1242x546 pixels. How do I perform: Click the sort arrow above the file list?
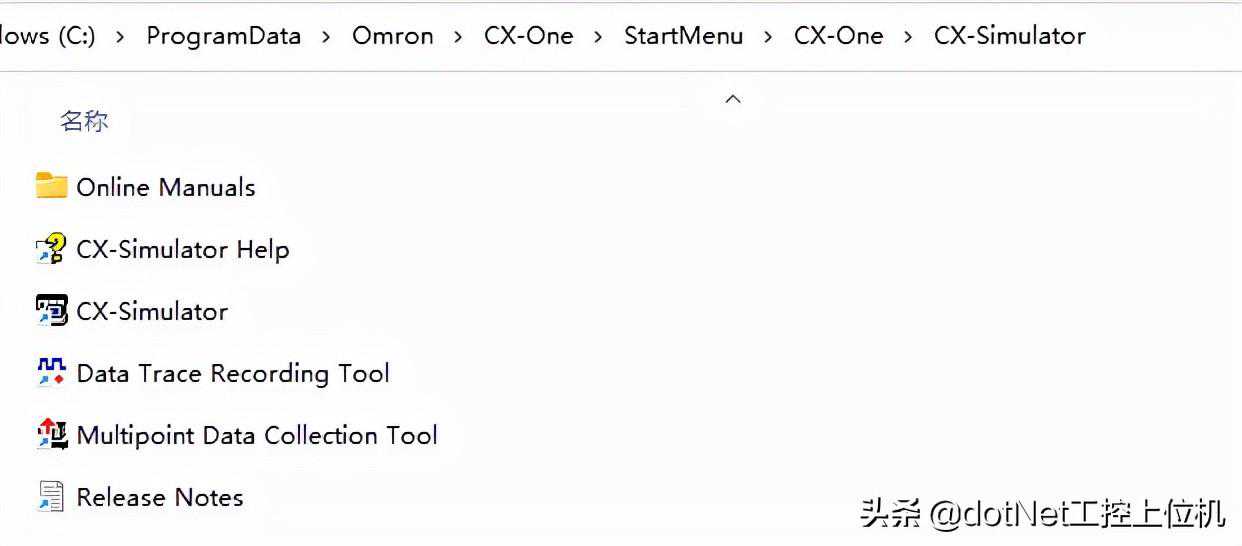(x=733, y=99)
